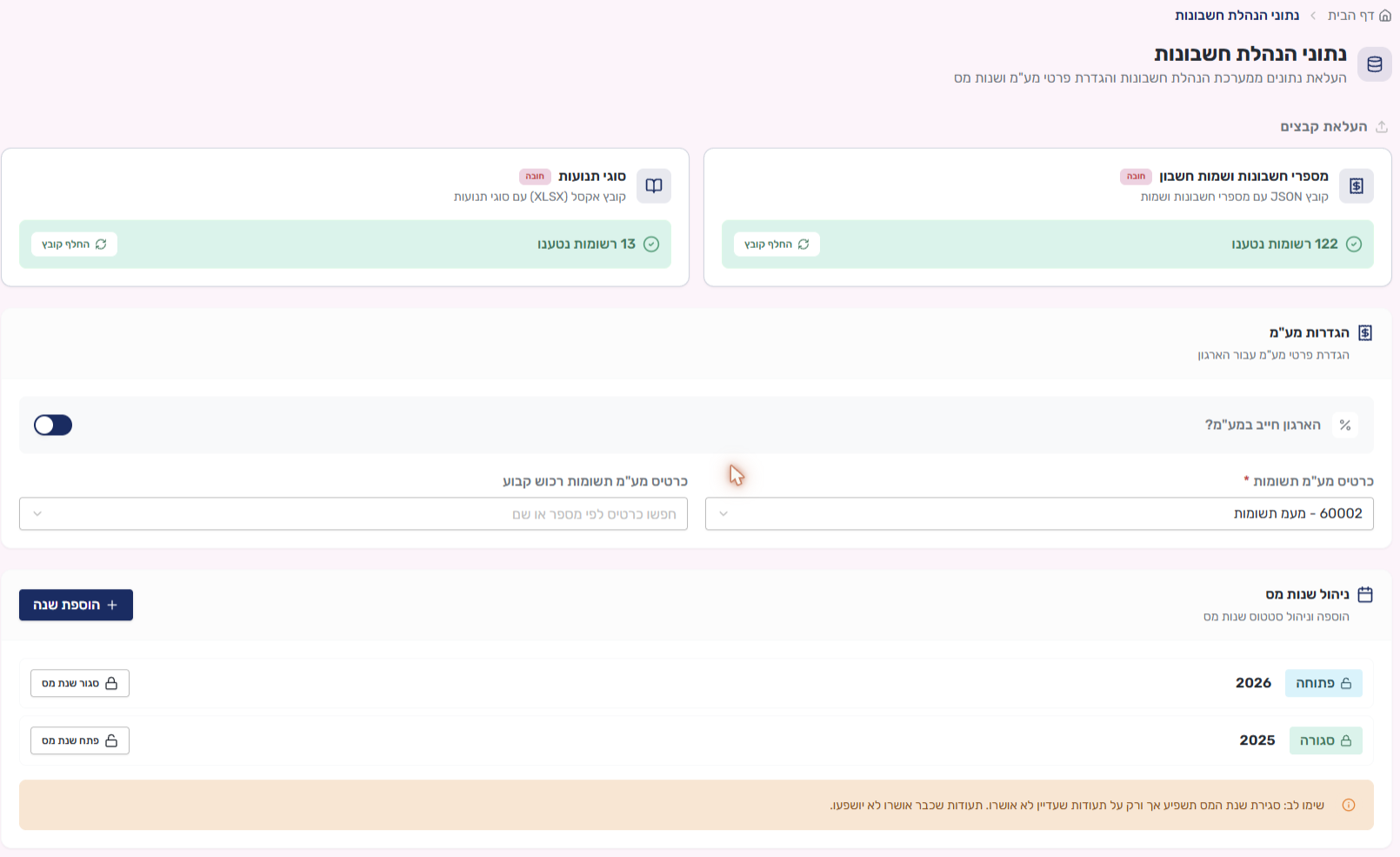Click the 2025 year label

pos(1257,740)
